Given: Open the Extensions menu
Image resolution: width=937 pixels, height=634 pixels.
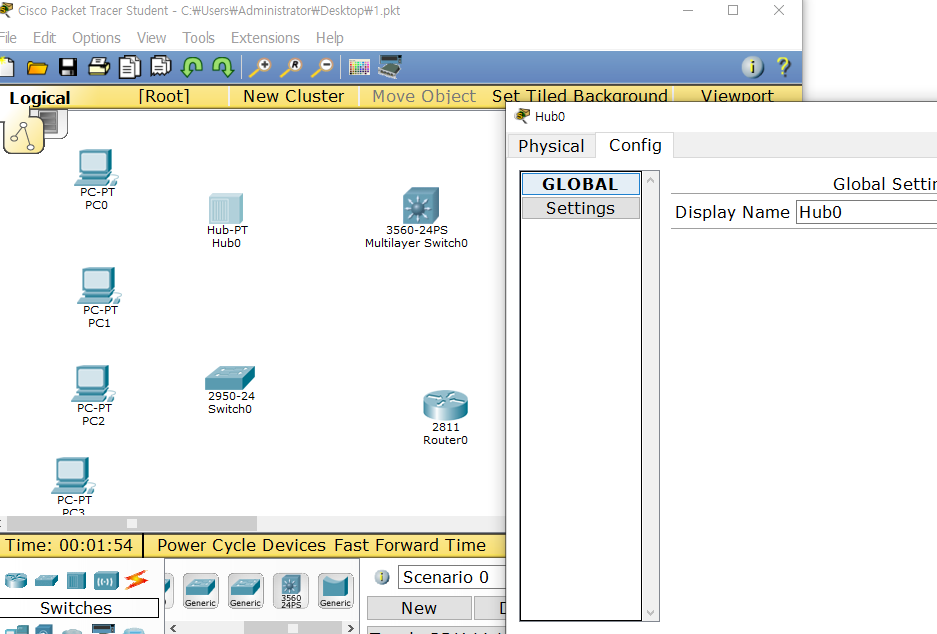Looking at the screenshot, I should click(x=265, y=38).
